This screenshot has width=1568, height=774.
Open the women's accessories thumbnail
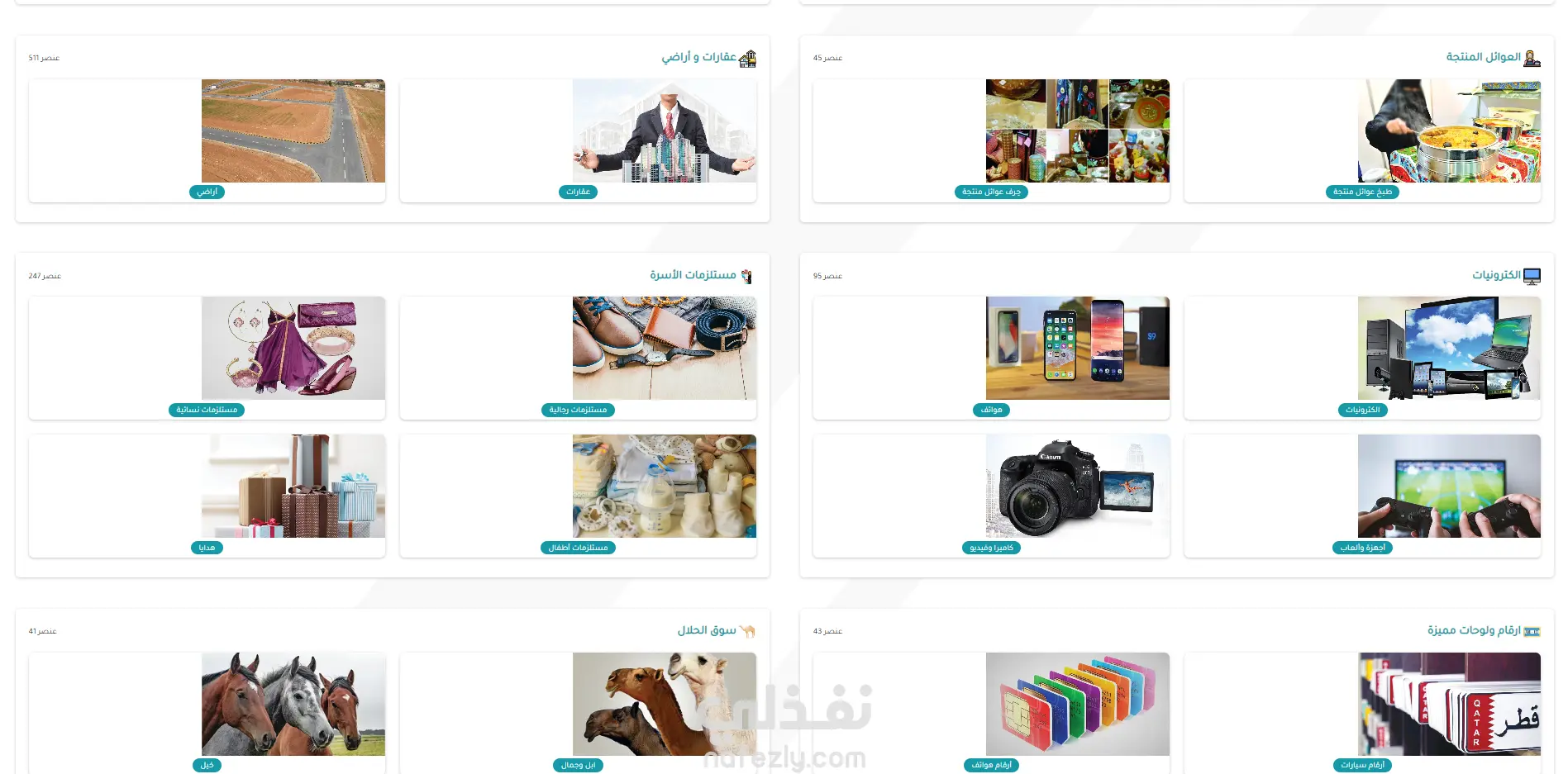tap(293, 349)
